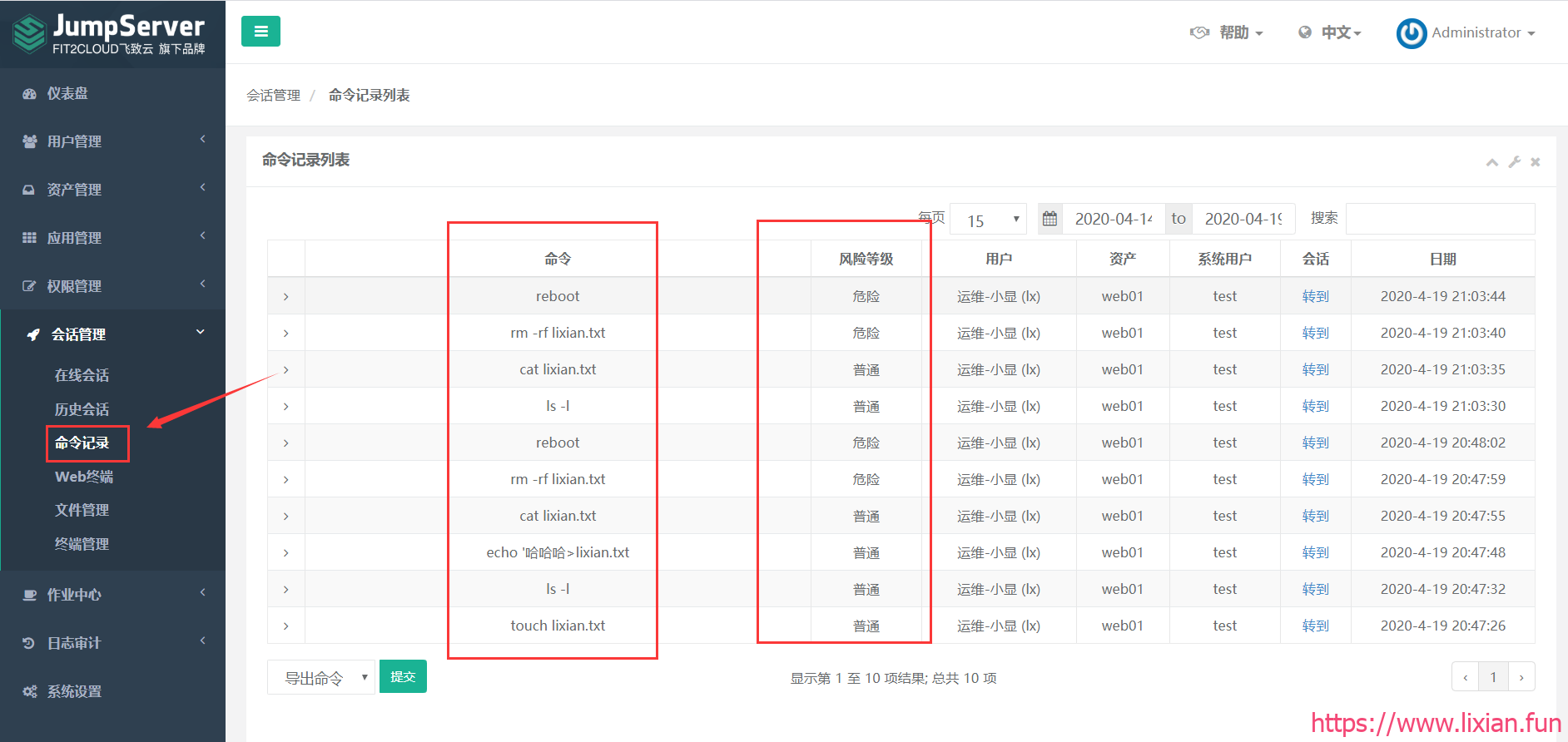Open the 帮助 dropdown menu
Viewport: 1568px width, 742px height.
(1227, 32)
